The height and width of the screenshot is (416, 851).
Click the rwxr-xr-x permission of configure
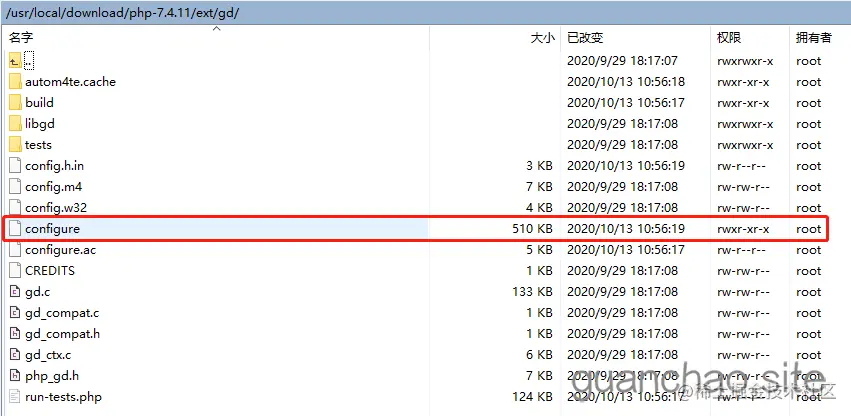click(x=743, y=229)
